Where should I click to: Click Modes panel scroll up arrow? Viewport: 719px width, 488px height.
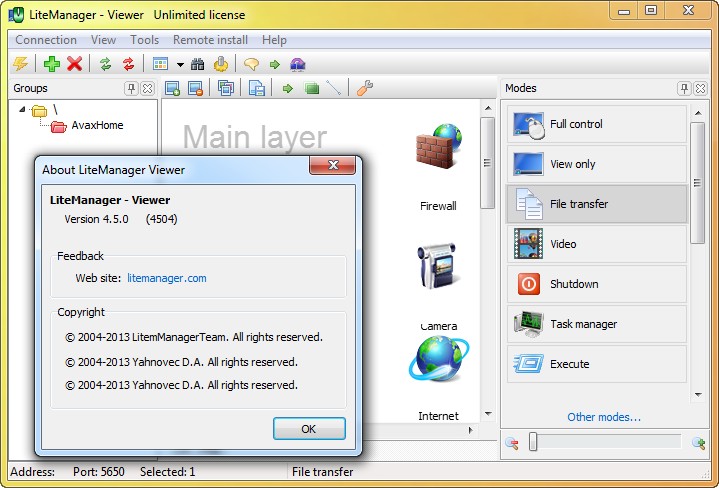pos(697,113)
